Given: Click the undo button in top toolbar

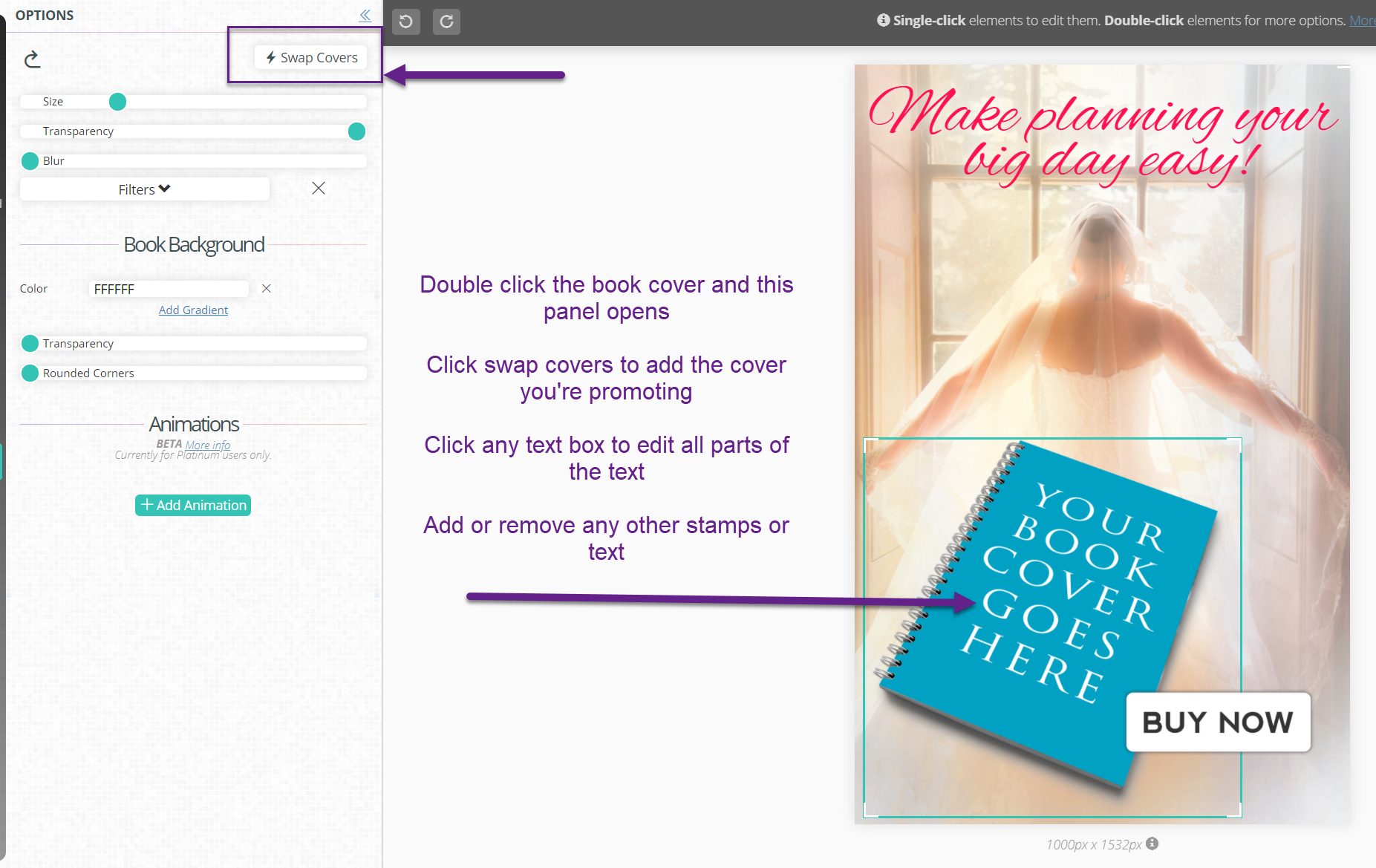Looking at the screenshot, I should (x=405, y=22).
